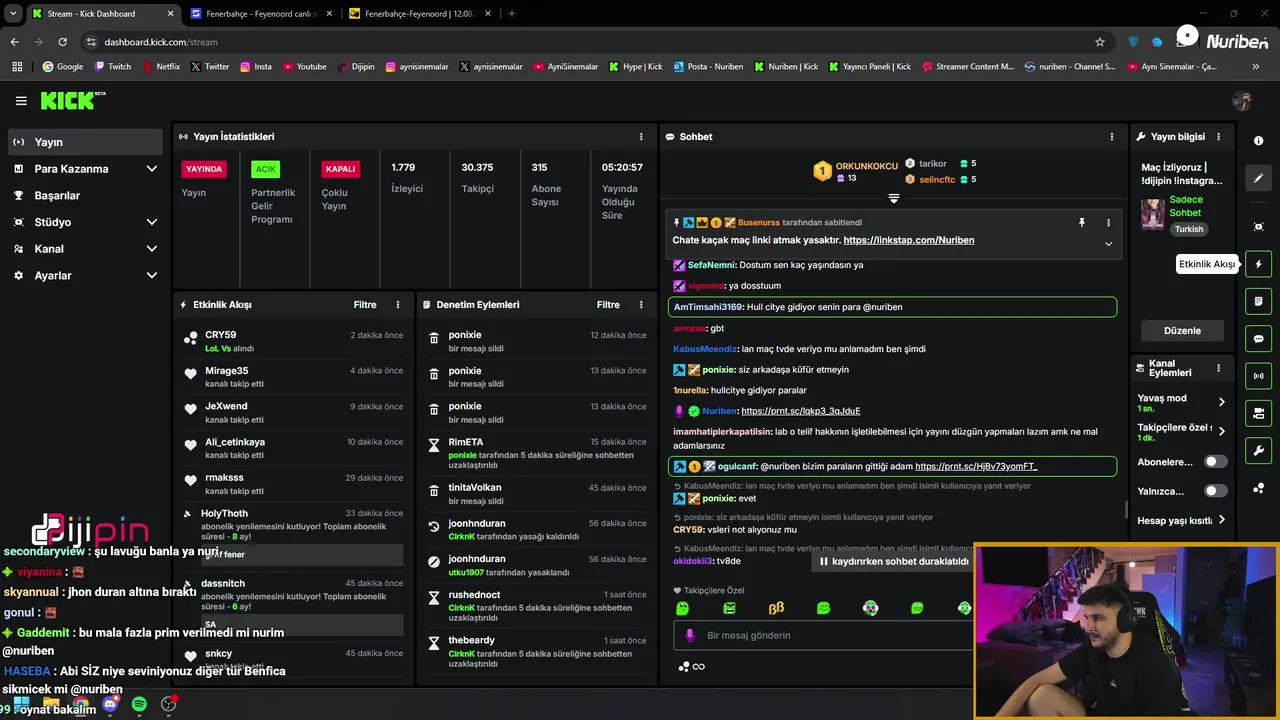Click the chat scrollbar

click(x=1126, y=509)
